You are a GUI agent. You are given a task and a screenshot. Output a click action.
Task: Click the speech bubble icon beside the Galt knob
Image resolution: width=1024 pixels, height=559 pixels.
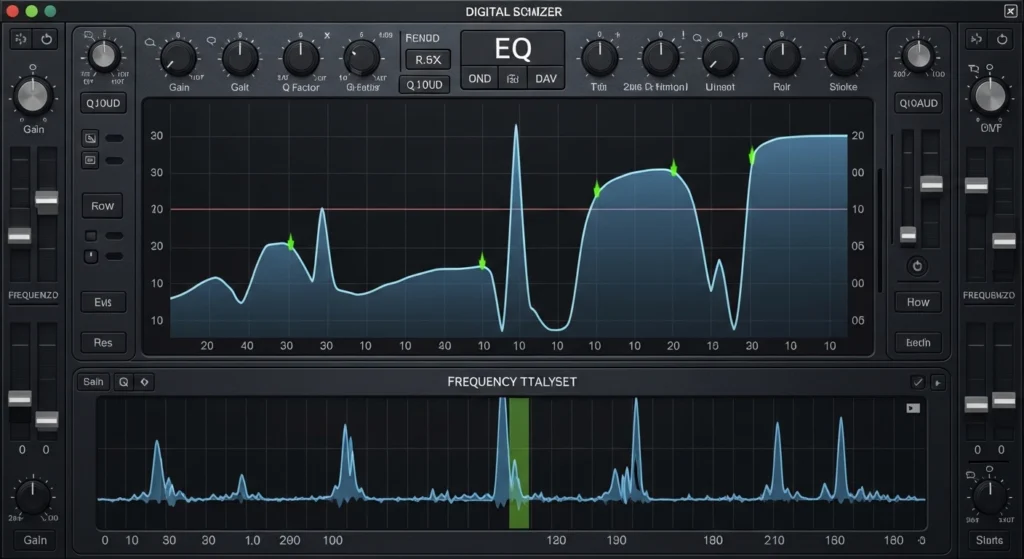tap(211, 41)
